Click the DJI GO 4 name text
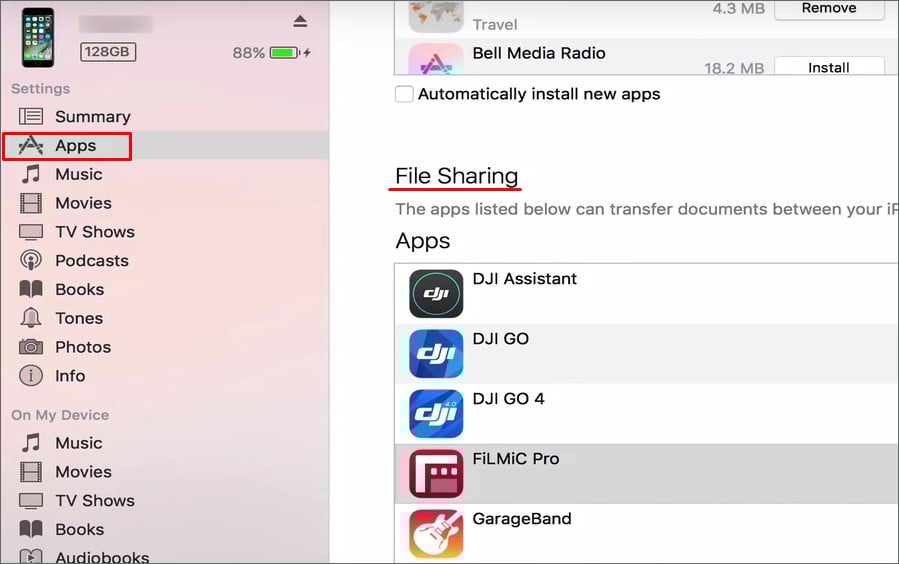This screenshot has height=564, width=899. [x=509, y=398]
